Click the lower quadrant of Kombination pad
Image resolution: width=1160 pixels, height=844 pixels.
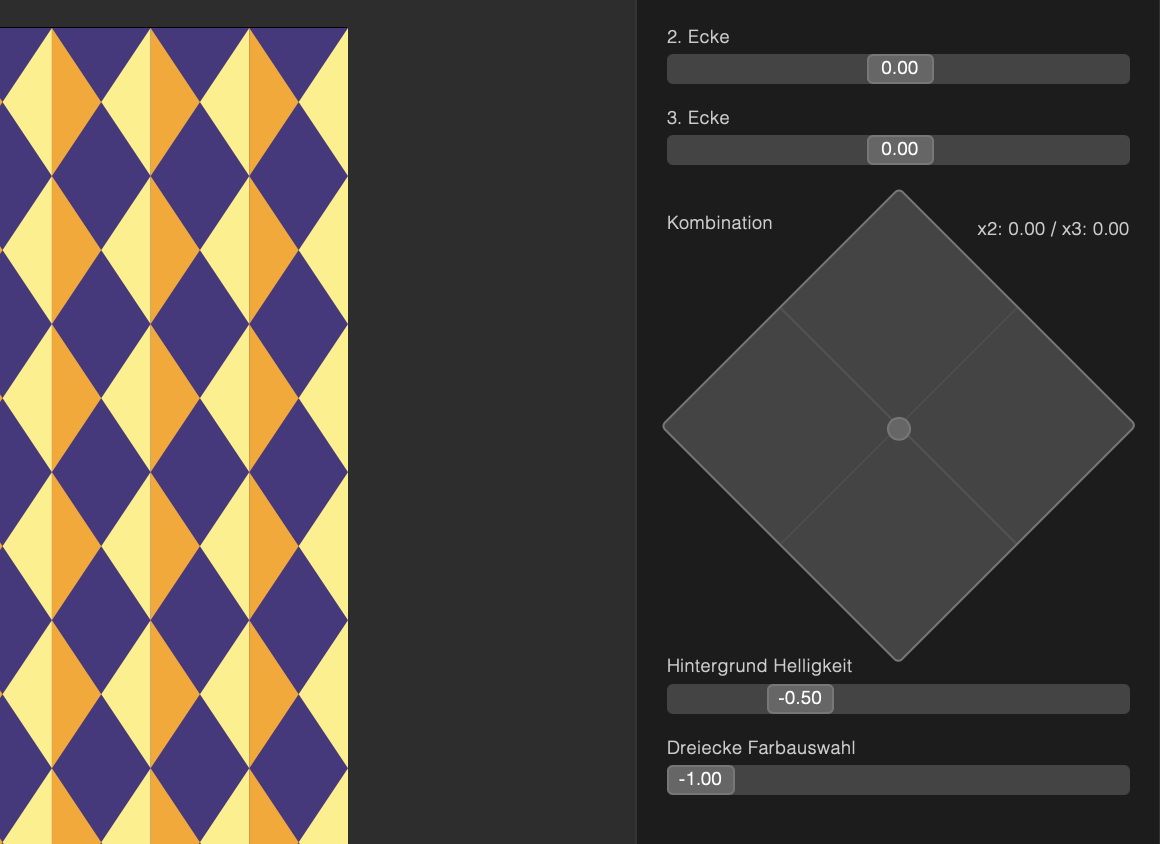pyautogui.click(x=899, y=545)
